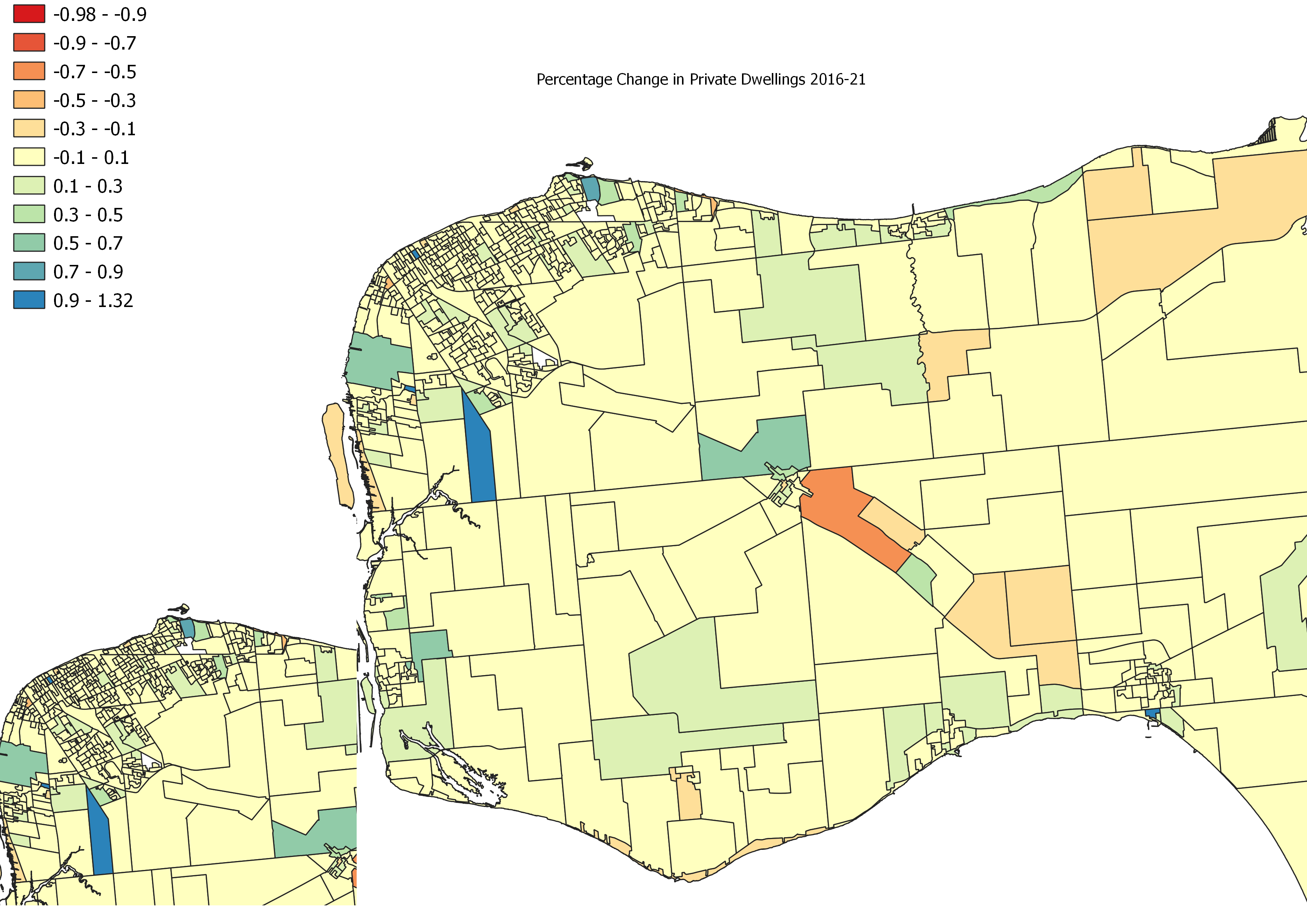Click the -0.3 to -0.1 legend swatch
1307x924 pixels.
pos(29,129)
